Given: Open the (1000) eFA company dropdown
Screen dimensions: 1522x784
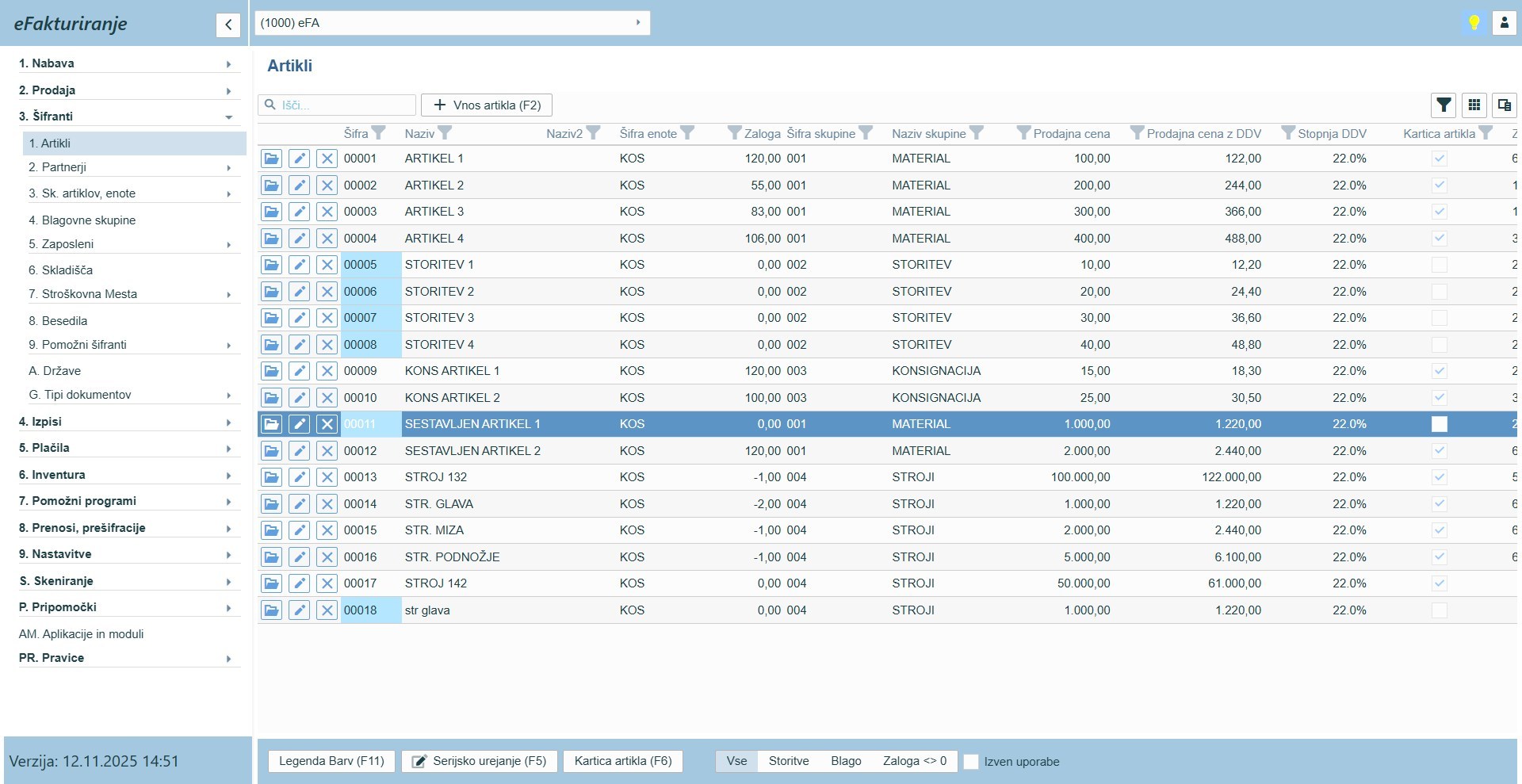Looking at the screenshot, I should 452,23.
